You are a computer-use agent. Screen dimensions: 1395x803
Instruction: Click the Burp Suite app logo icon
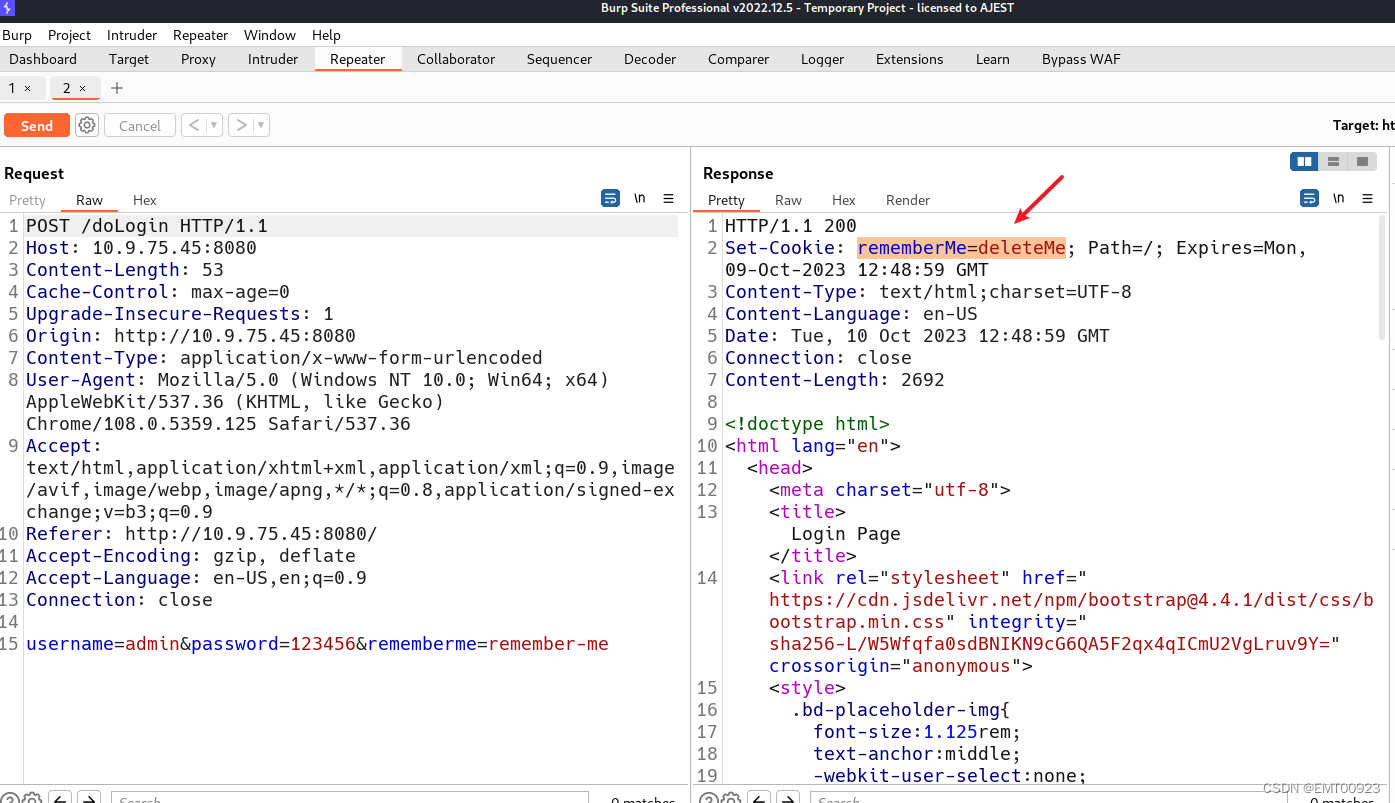click(x=6, y=8)
